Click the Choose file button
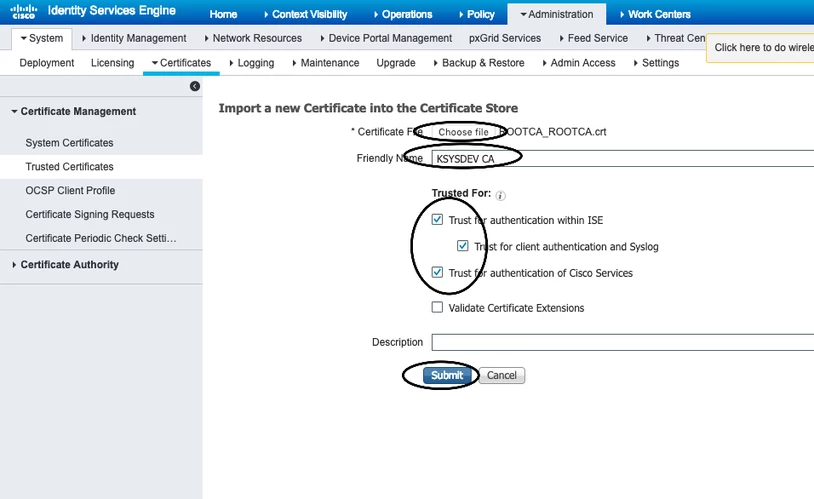The width and height of the screenshot is (814, 499). pos(463,132)
